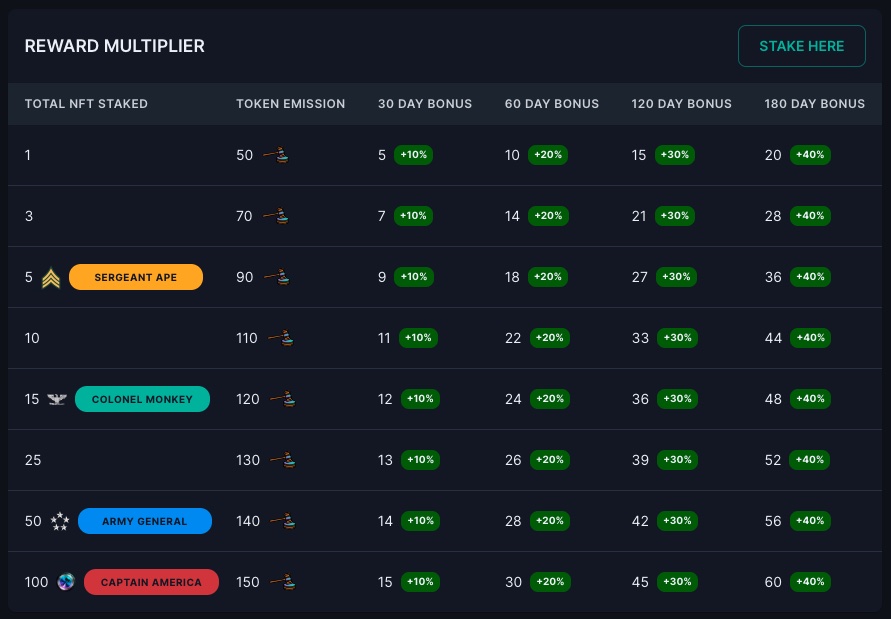Select the blue ARMY GENERAL badge
This screenshot has width=891, height=619.
coord(144,521)
